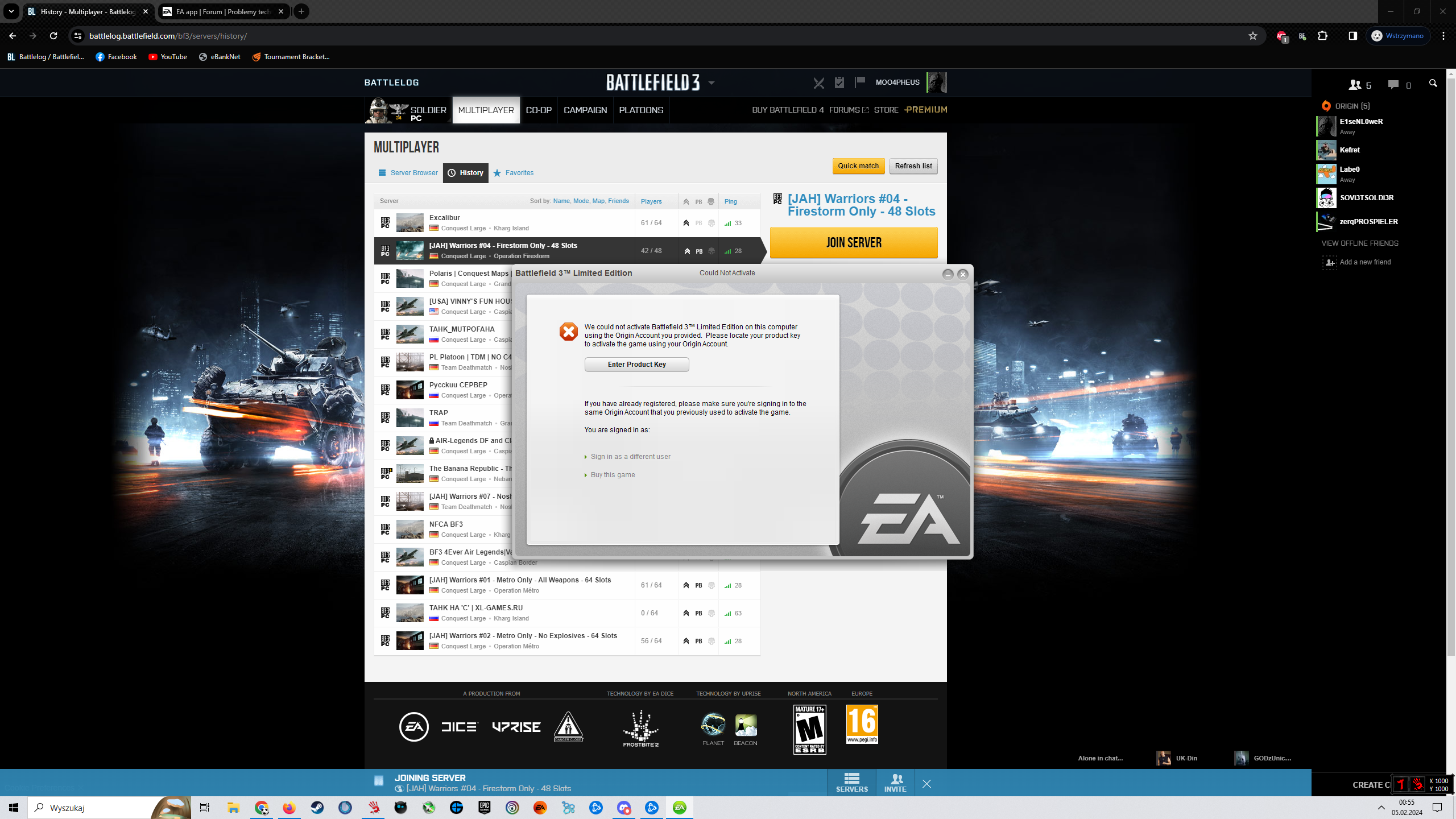Switch to the Server Browser tab

pyautogui.click(x=408, y=173)
